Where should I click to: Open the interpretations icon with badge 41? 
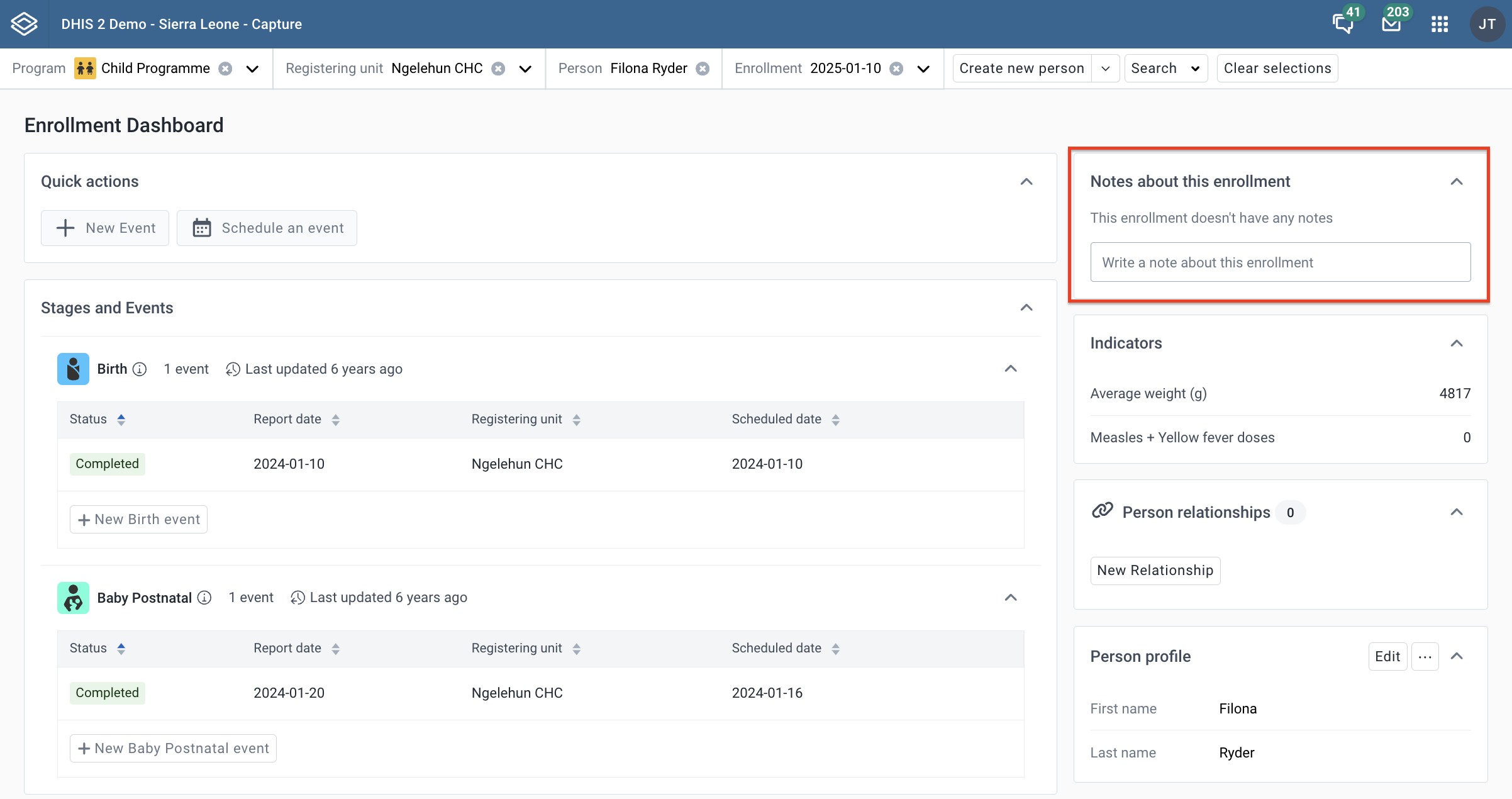[x=1343, y=24]
